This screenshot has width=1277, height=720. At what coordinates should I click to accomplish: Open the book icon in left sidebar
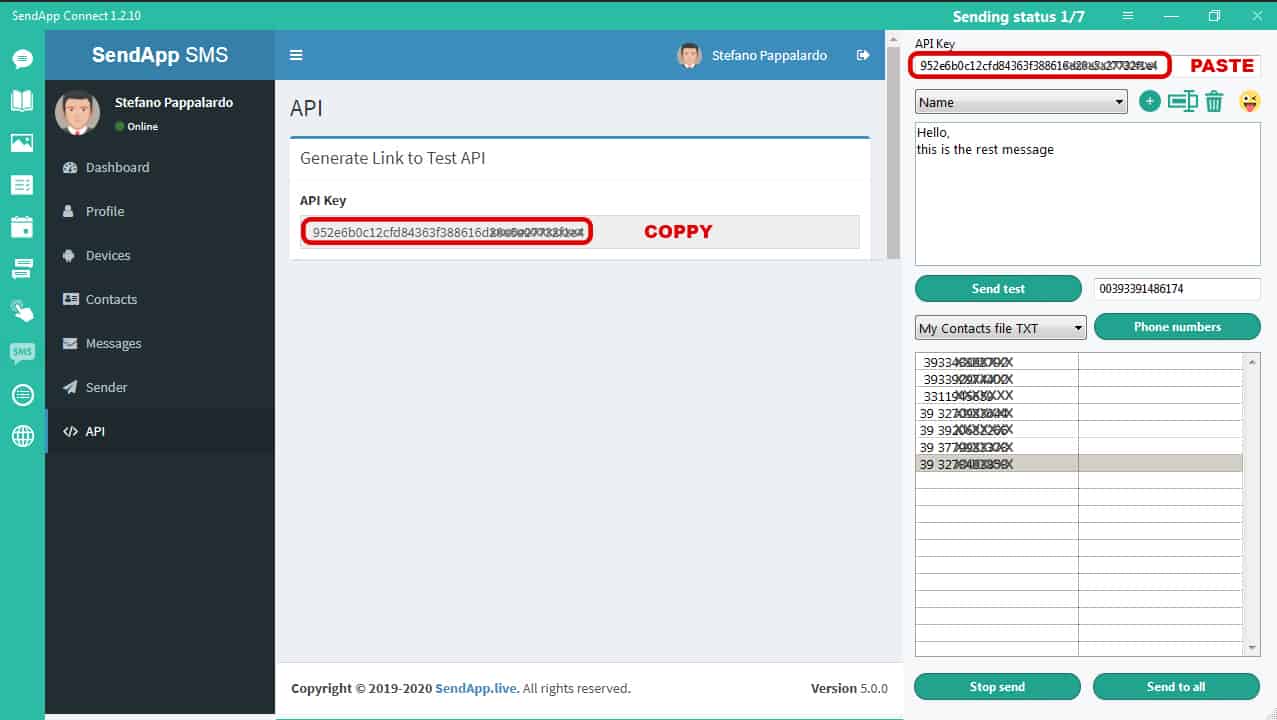coord(22,100)
